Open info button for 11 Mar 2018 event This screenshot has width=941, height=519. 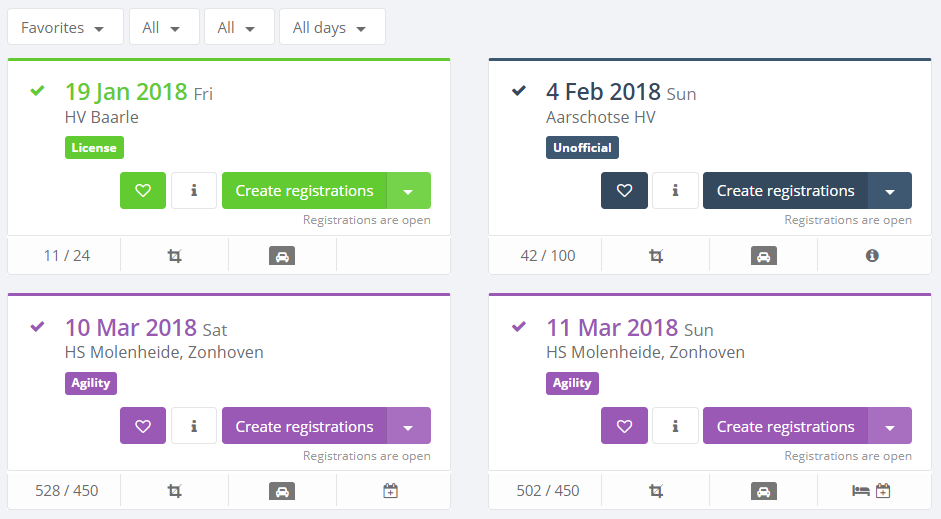pos(675,426)
